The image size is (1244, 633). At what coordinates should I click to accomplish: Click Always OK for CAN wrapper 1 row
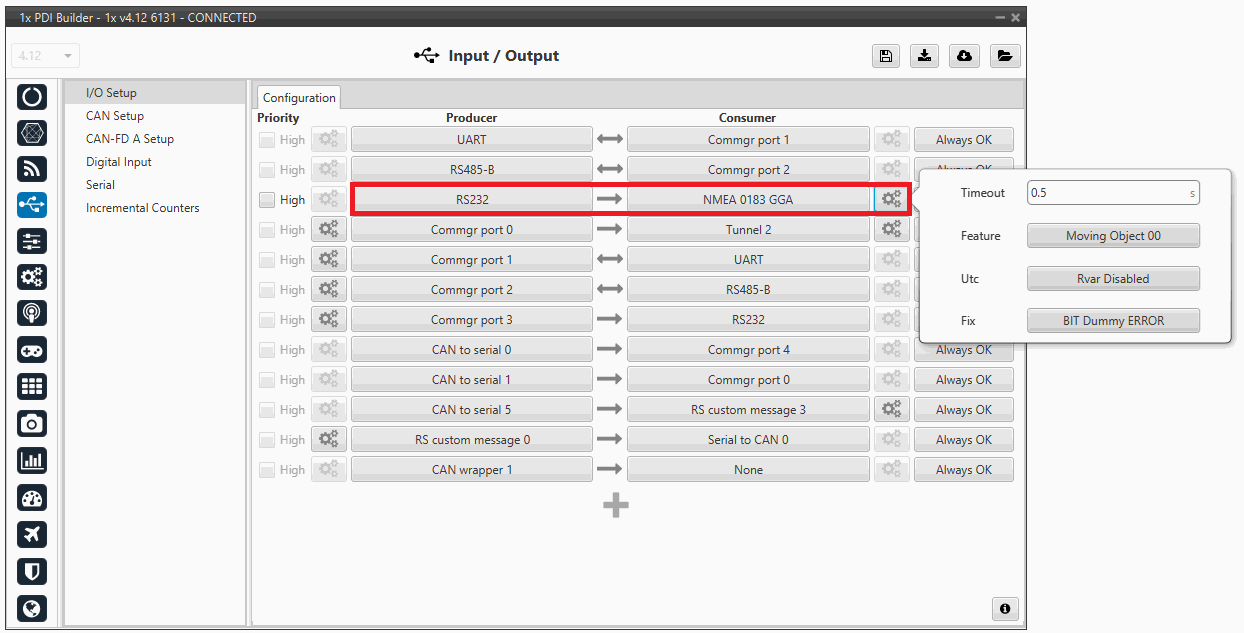[x=963, y=470]
